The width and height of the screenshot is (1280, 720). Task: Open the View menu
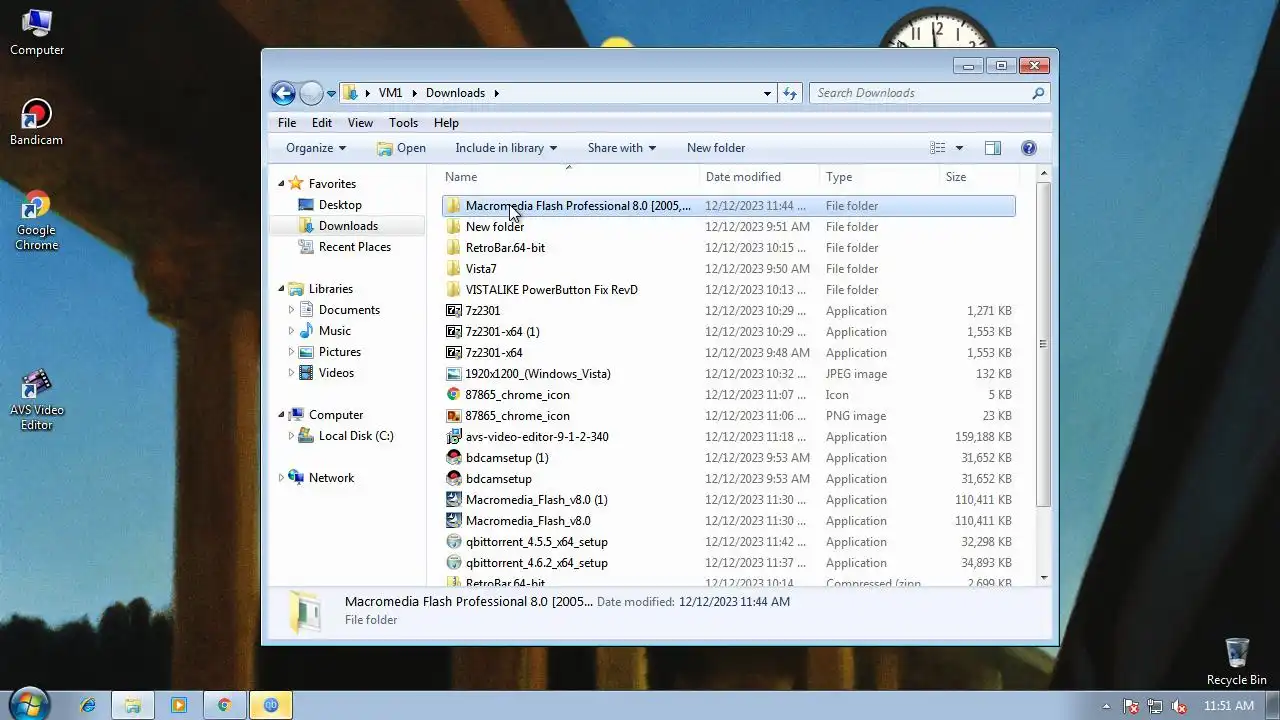click(x=360, y=123)
